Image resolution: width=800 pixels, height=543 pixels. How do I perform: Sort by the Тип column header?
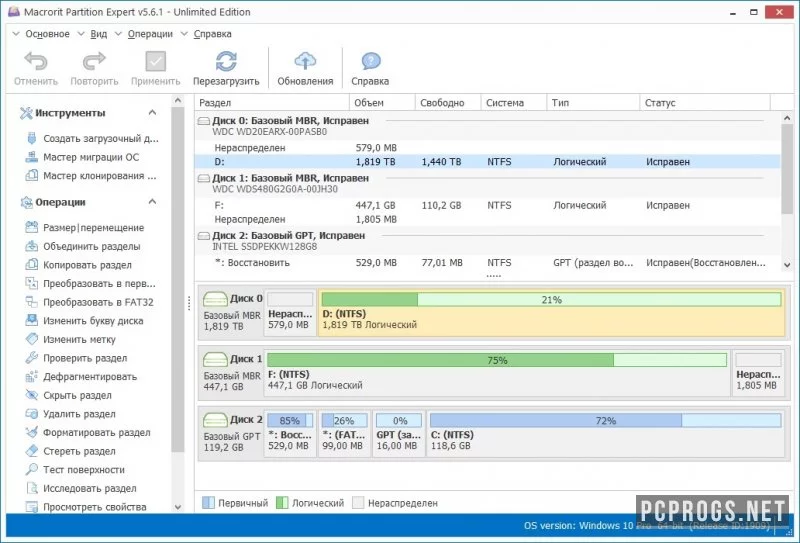[x=593, y=103]
